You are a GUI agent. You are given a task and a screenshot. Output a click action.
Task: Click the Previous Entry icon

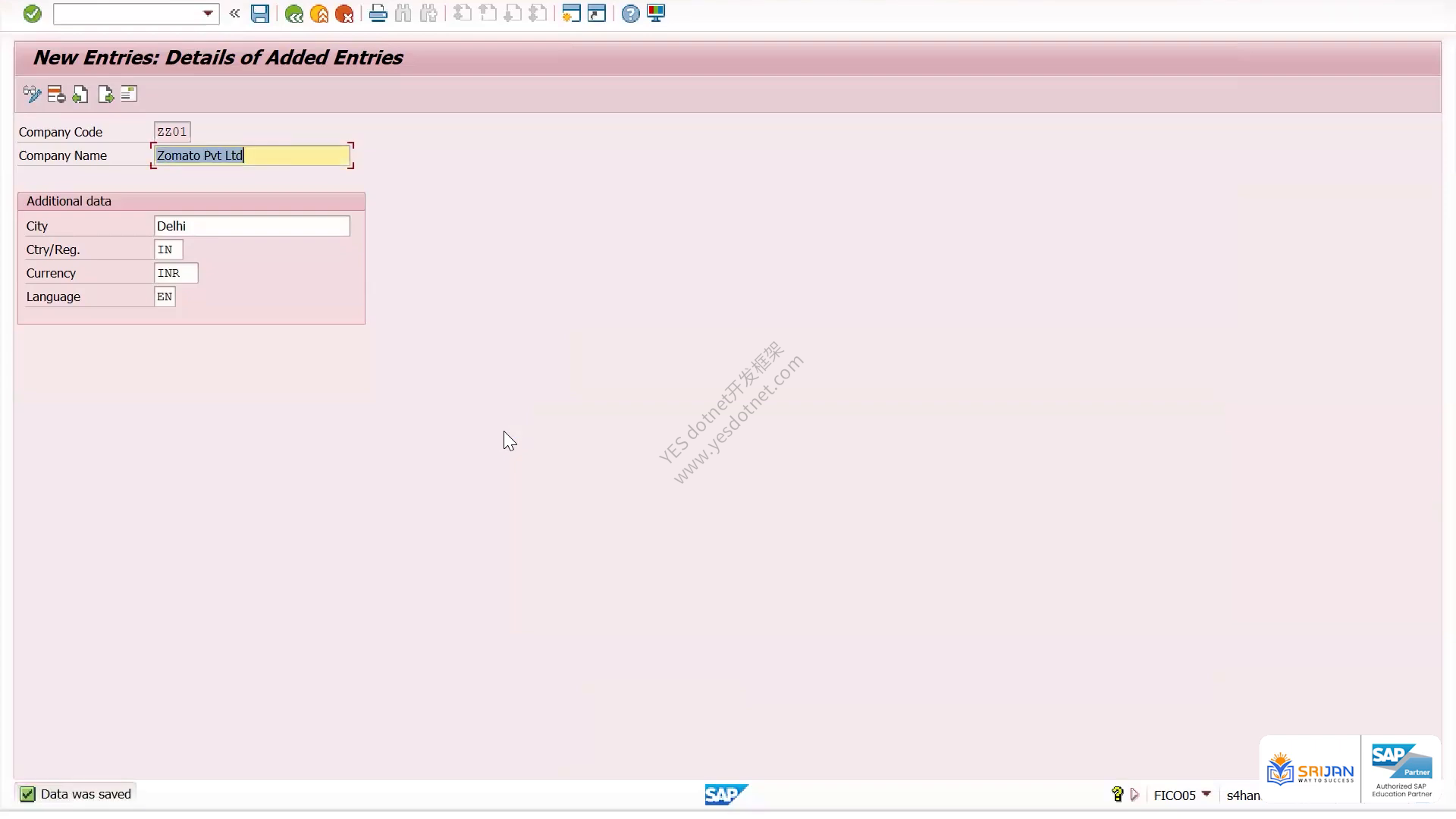pos(80,94)
